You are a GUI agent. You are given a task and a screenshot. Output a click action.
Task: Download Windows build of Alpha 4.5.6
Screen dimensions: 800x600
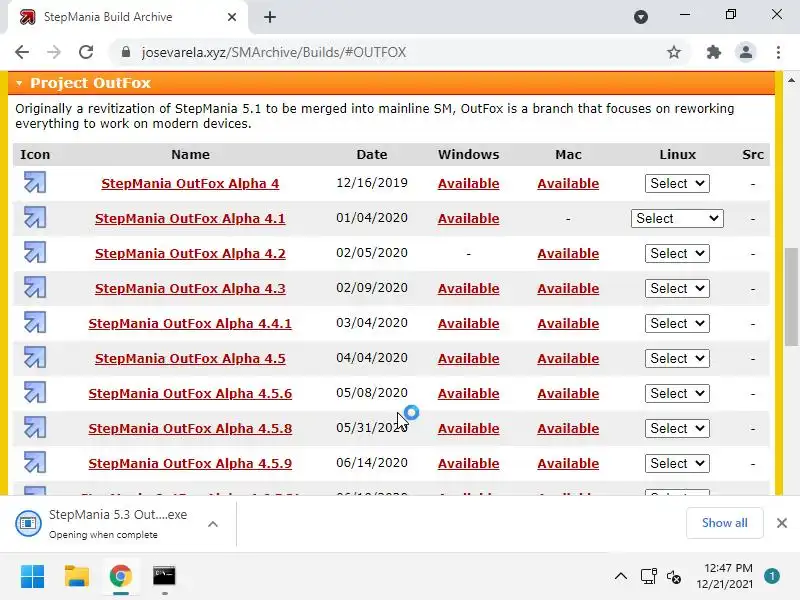coord(468,393)
